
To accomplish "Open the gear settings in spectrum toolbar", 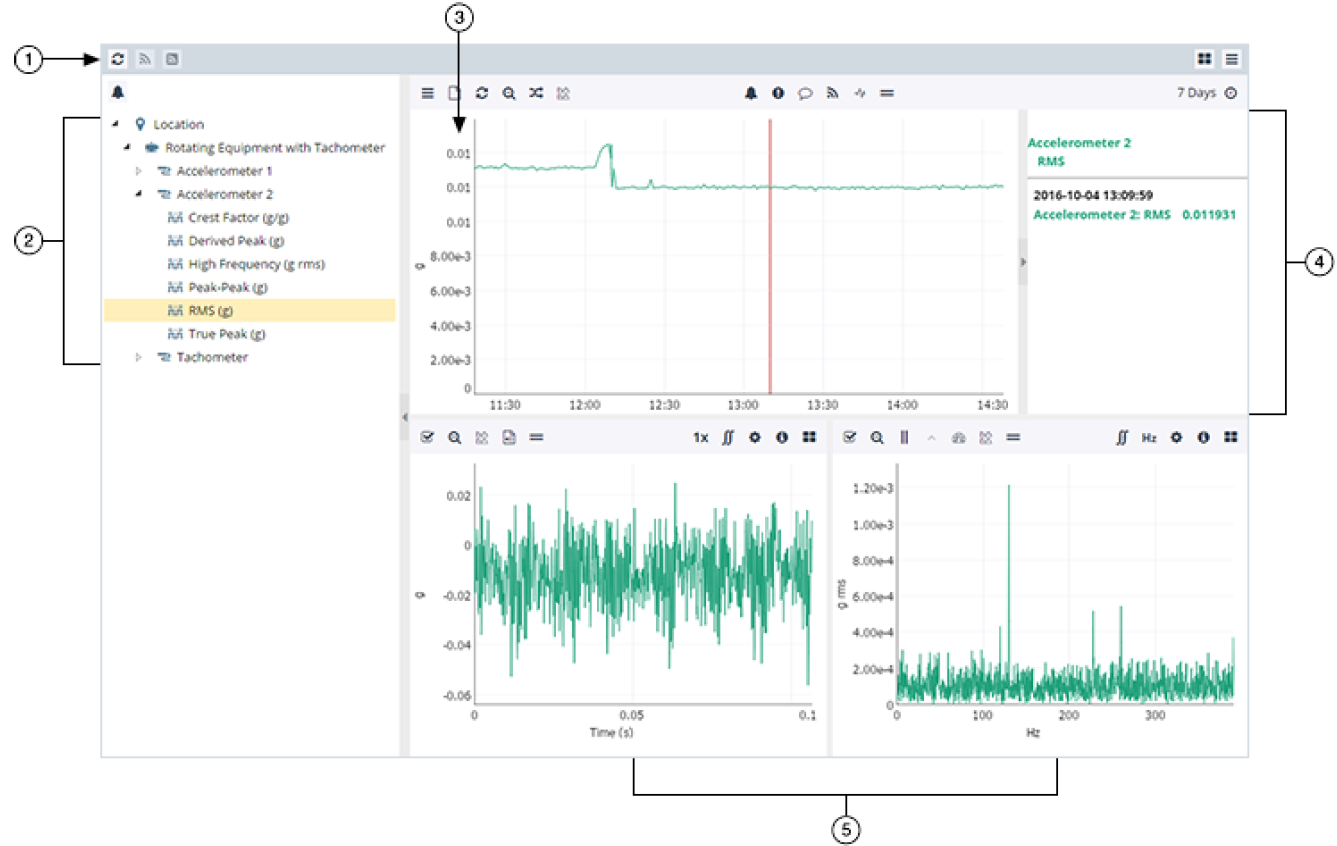I will click(x=1177, y=437).
